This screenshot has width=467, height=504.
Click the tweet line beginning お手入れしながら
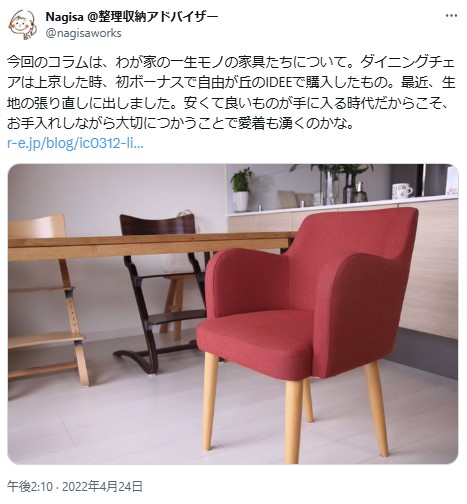pyautogui.click(x=180, y=124)
